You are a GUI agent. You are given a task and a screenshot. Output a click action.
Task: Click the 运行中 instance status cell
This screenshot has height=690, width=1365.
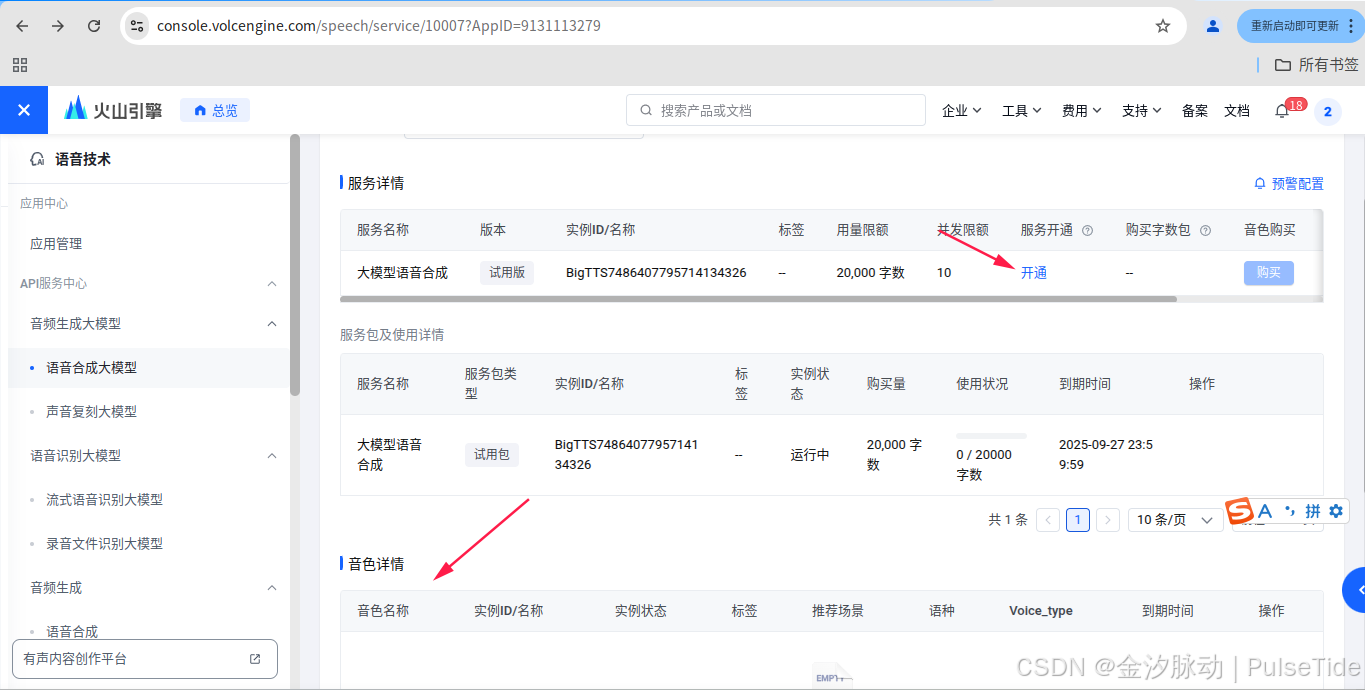(x=810, y=455)
